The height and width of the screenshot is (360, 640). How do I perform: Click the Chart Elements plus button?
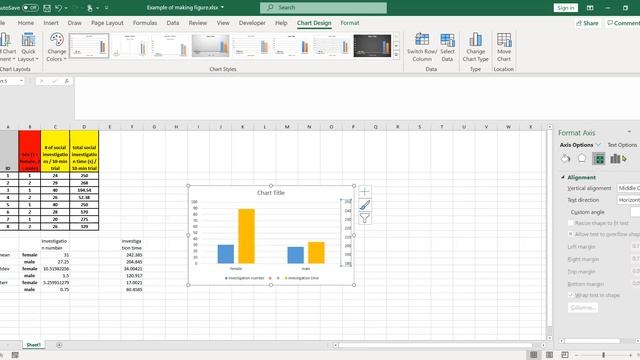(365, 191)
